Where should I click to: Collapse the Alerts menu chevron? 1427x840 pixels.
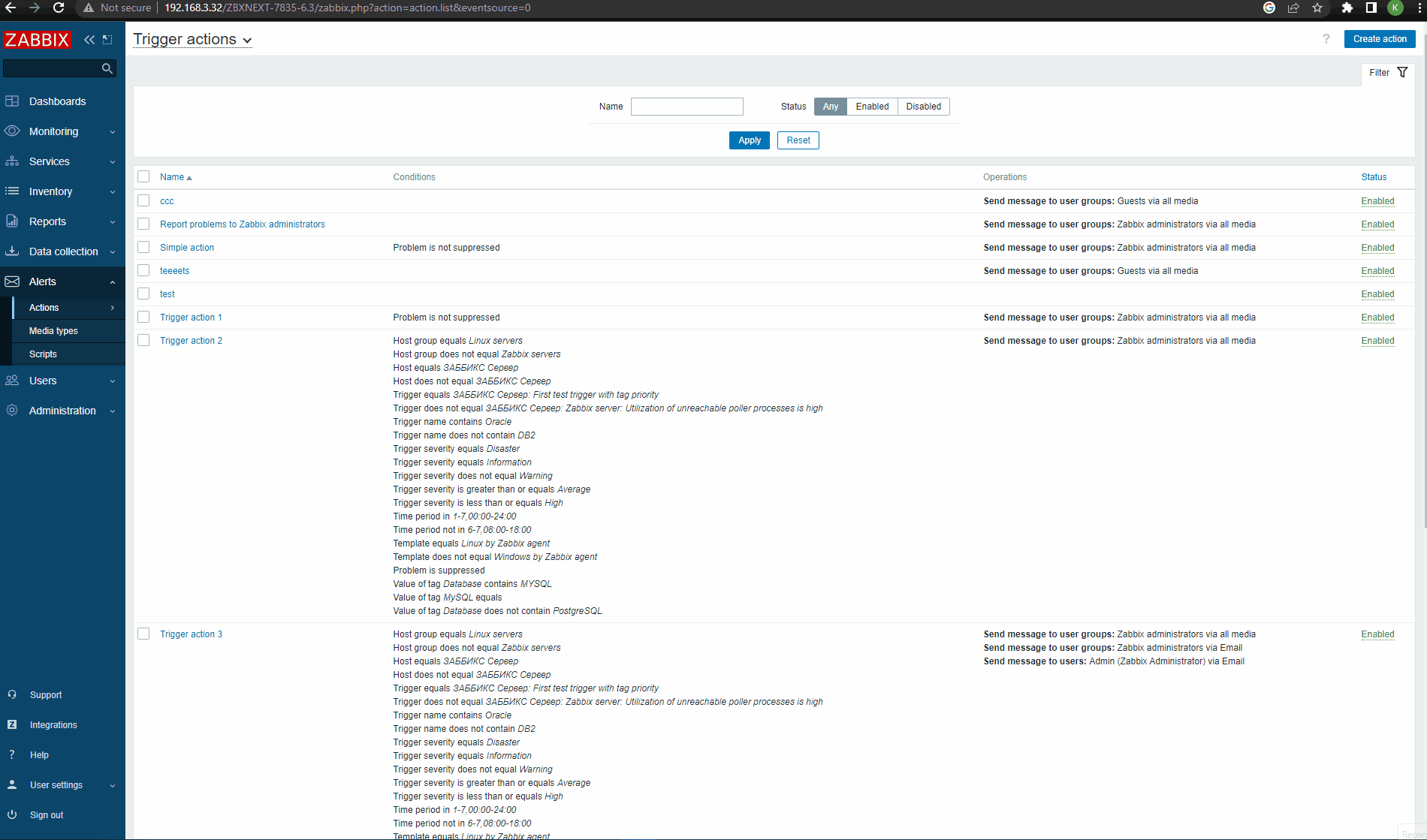(x=113, y=282)
